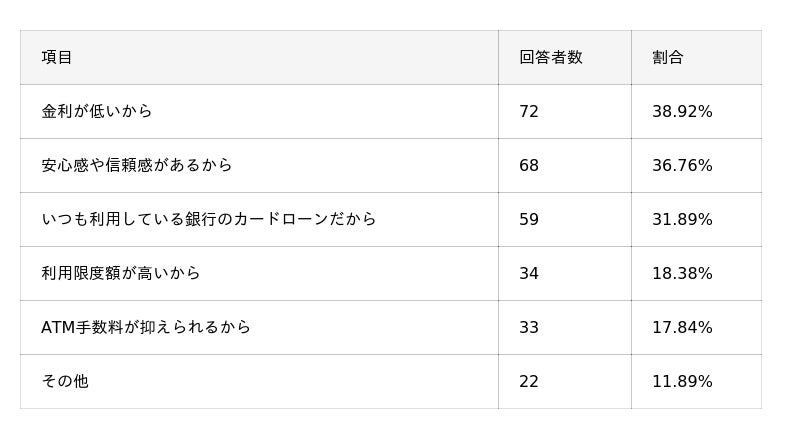Click respondent count 34
The width and height of the screenshot is (800, 439).
(529, 274)
